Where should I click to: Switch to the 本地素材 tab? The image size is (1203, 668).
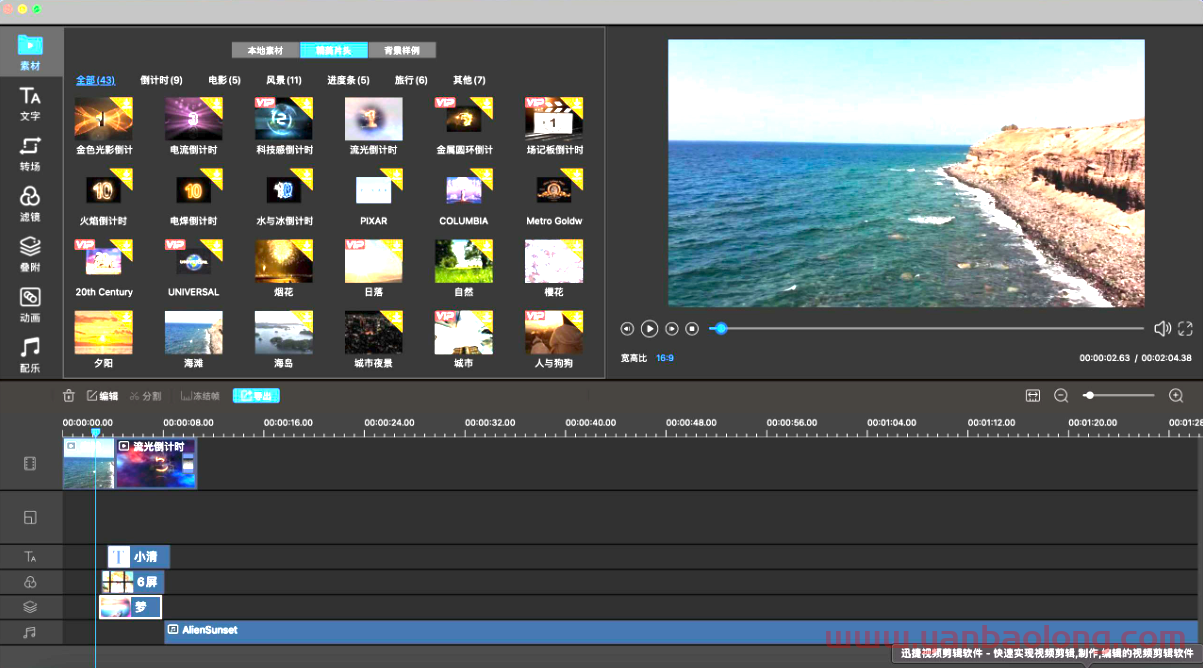[265, 51]
